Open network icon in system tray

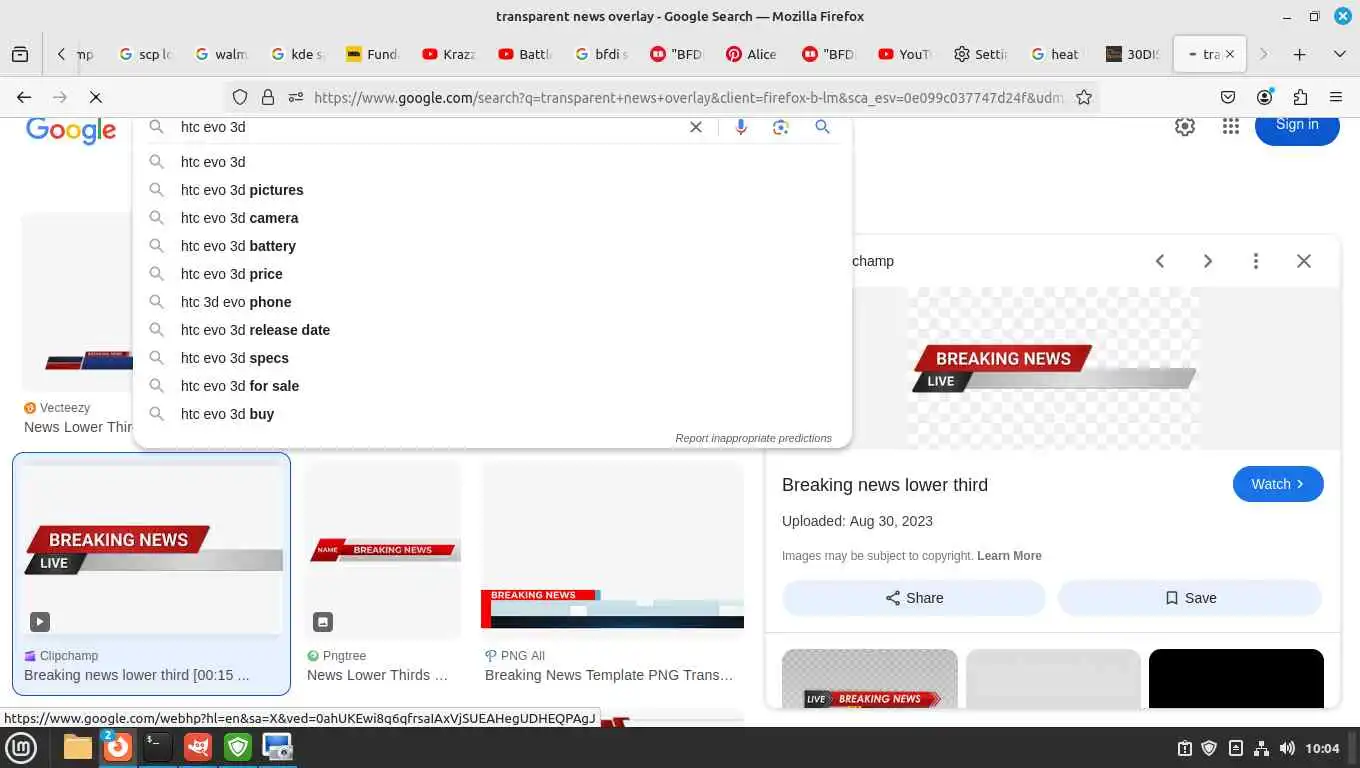coord(1261,748)
